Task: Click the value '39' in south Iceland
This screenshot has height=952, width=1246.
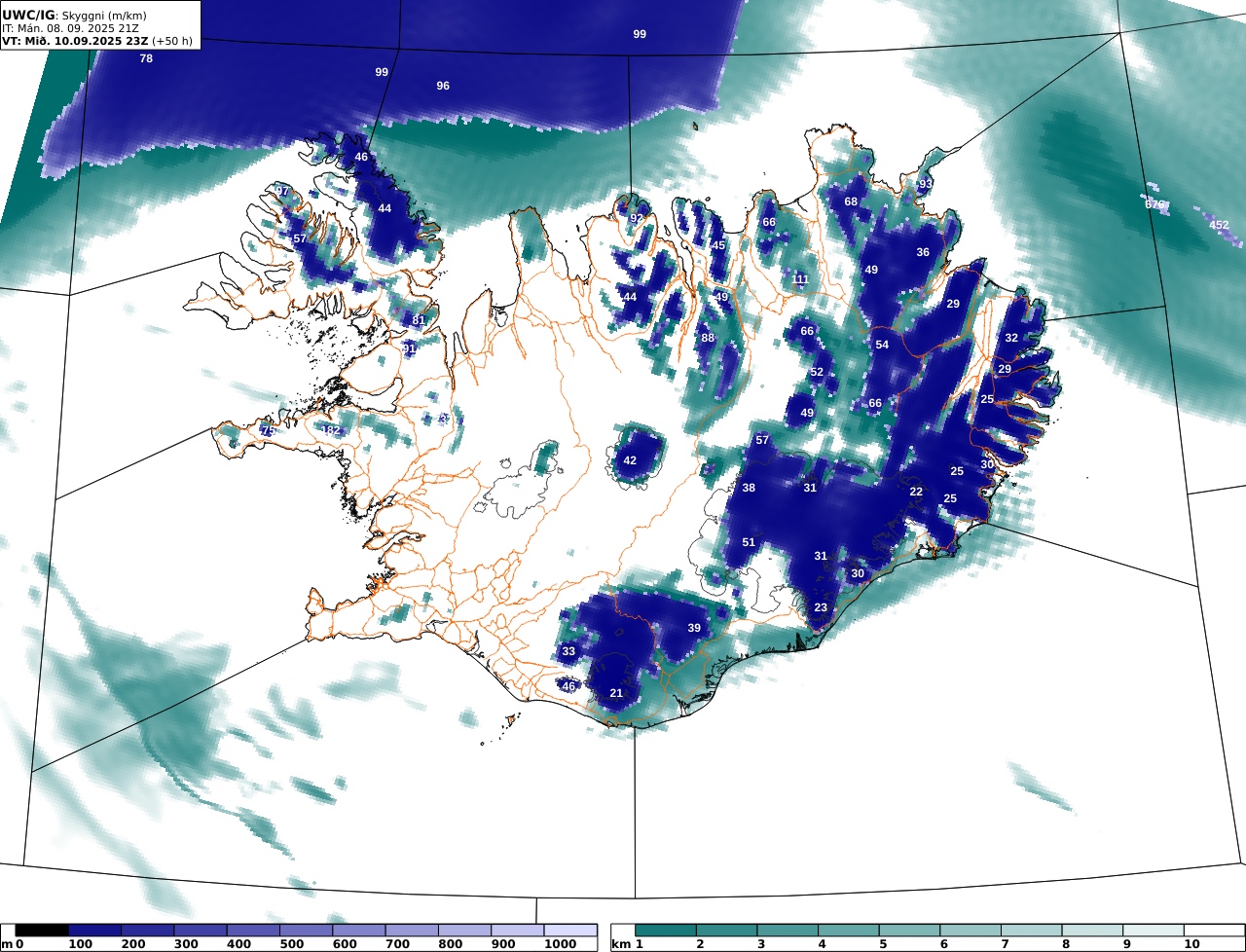Action: point(694,628)
